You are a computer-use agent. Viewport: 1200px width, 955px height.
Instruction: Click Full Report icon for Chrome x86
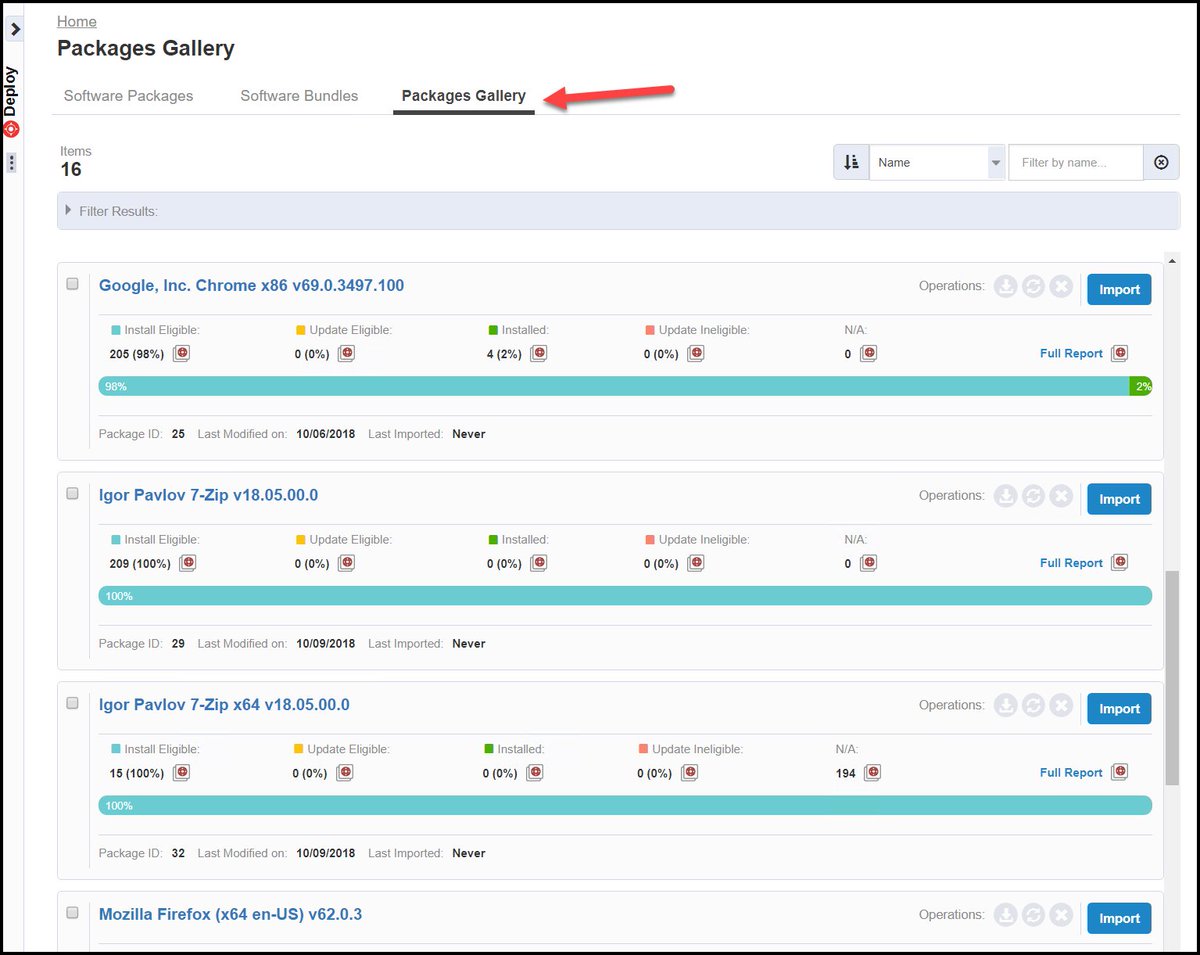coord(1120,353)
